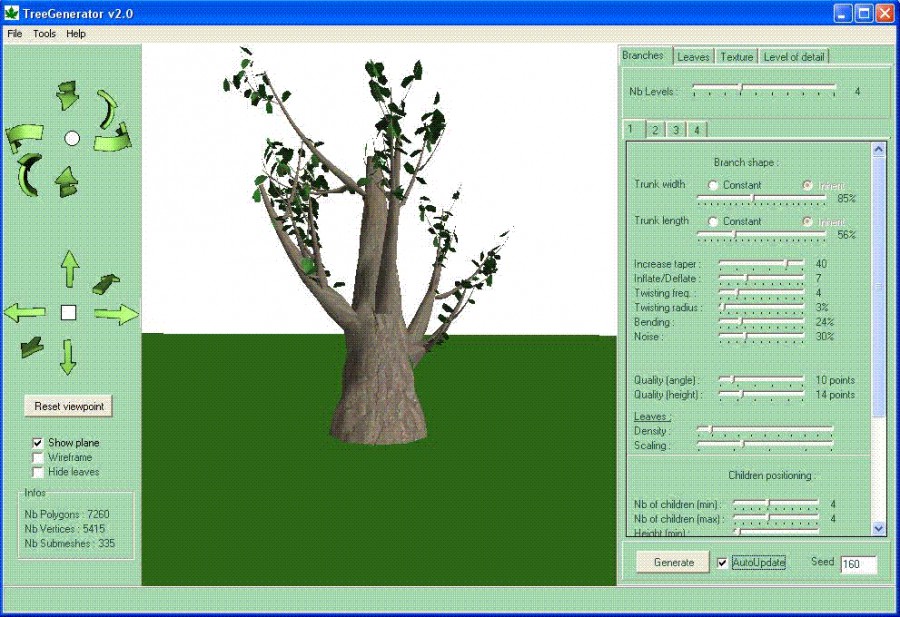Pan the view right with straight arrow
Viewport: 900px width, 617px height.
(117, 314)
